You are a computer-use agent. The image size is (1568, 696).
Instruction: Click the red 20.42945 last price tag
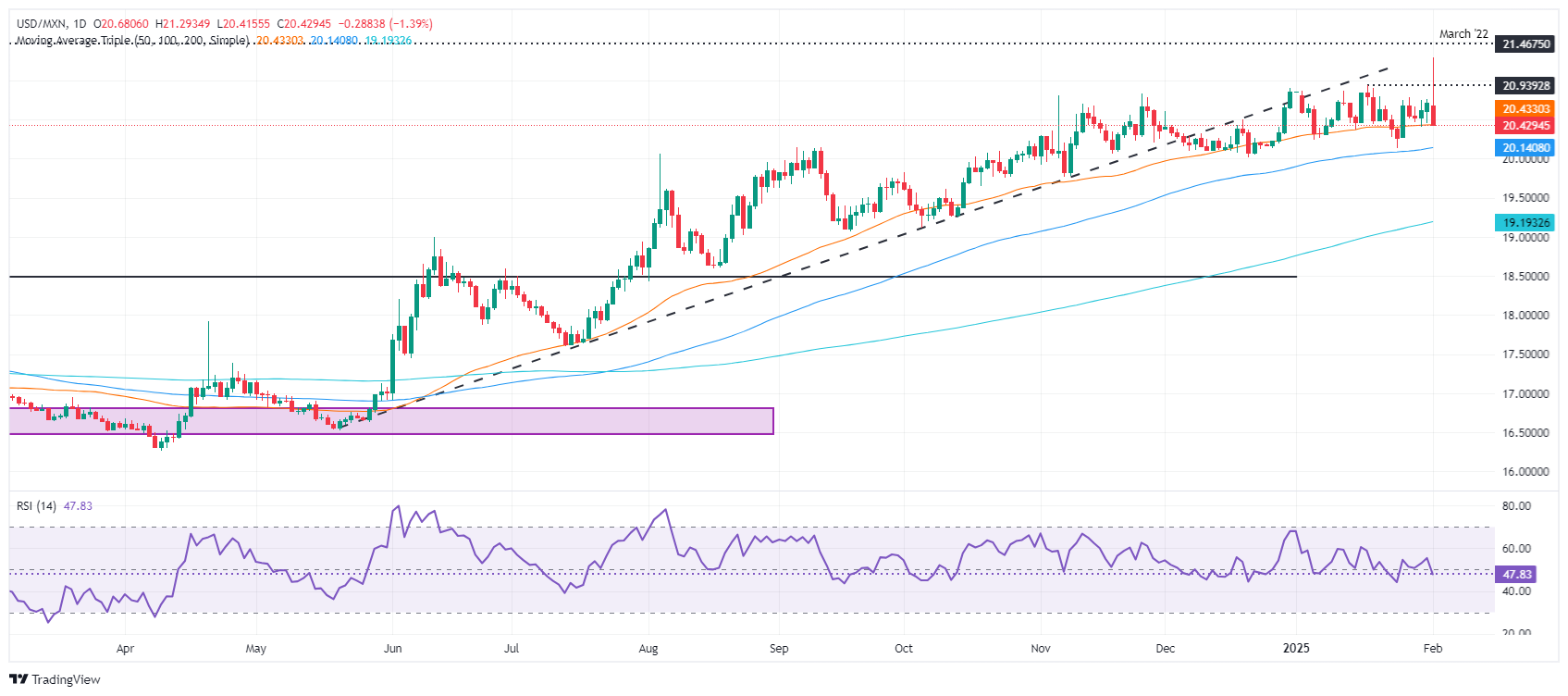click(x=1525, y=126)
